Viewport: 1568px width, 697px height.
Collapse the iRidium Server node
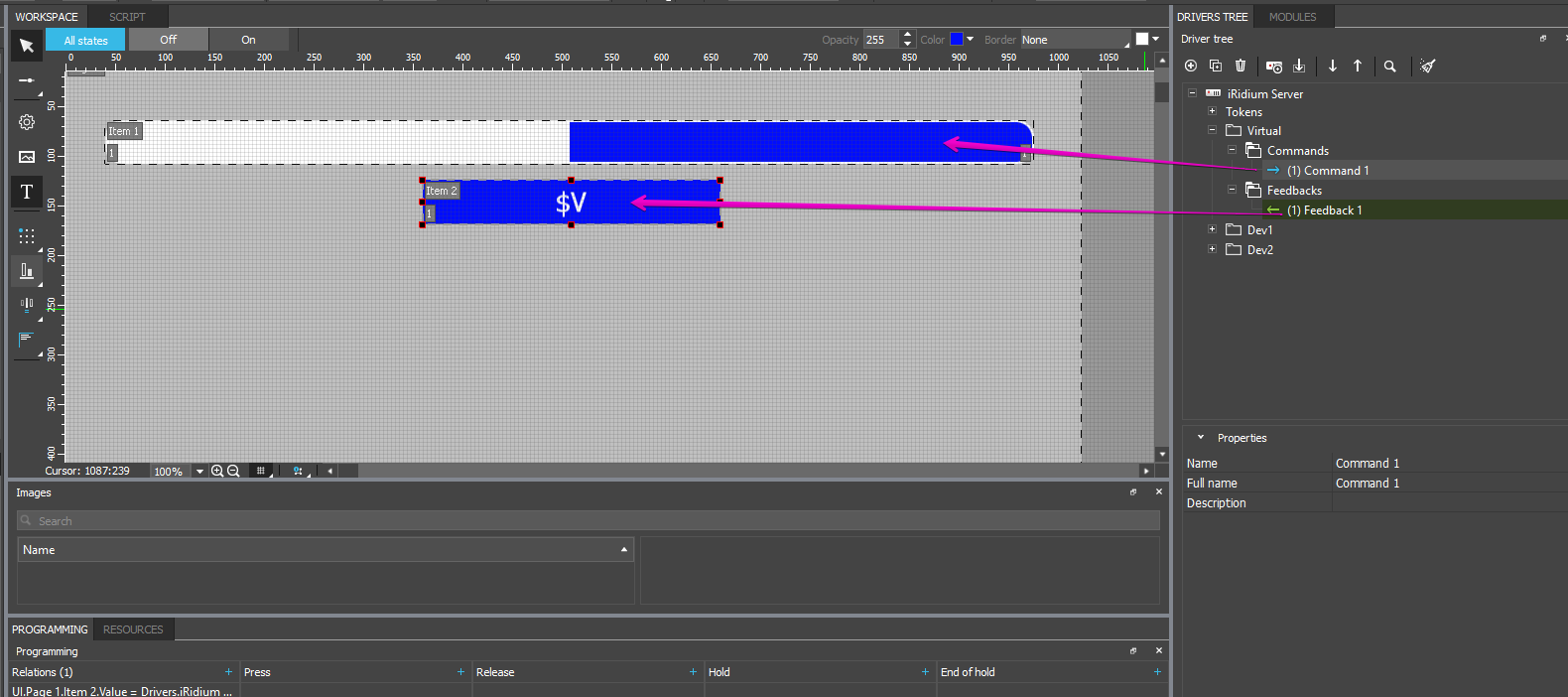1192,93
